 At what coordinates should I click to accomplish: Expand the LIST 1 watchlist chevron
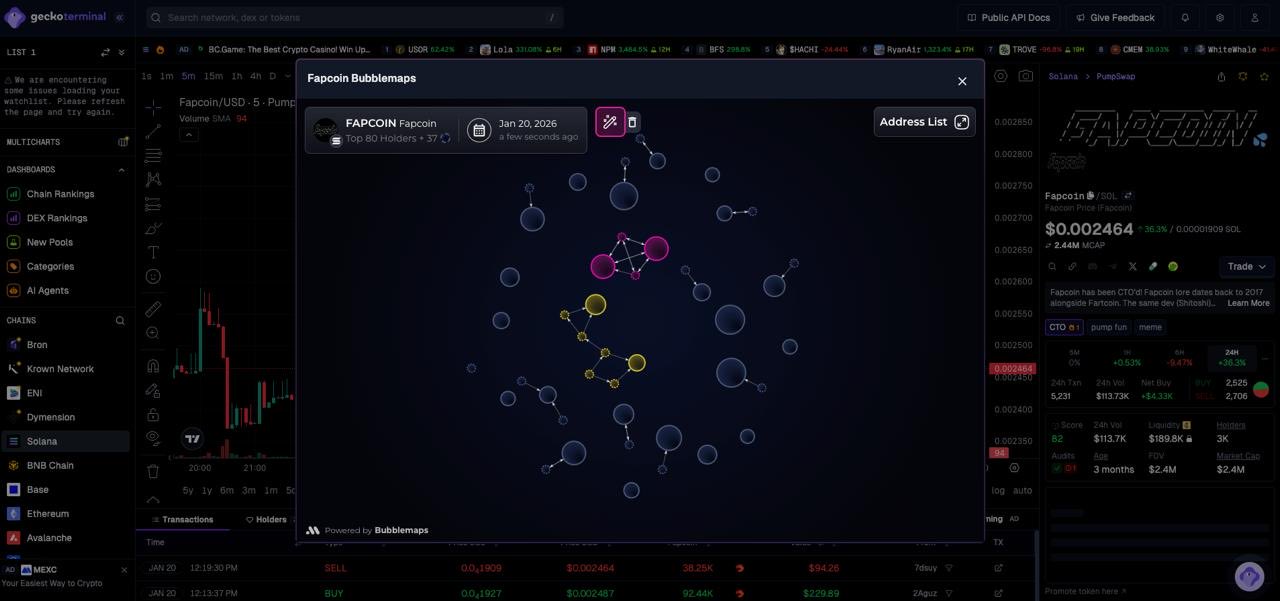click(122, 52)
